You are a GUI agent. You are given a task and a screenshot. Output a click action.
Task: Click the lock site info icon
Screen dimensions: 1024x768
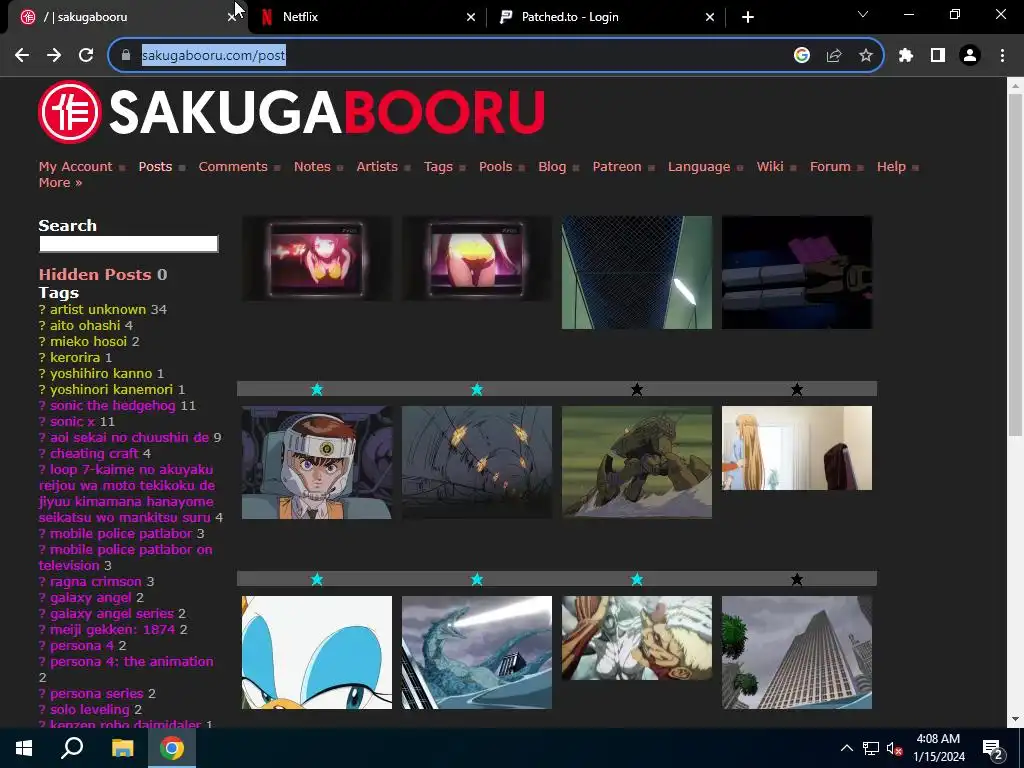(126, 56)
